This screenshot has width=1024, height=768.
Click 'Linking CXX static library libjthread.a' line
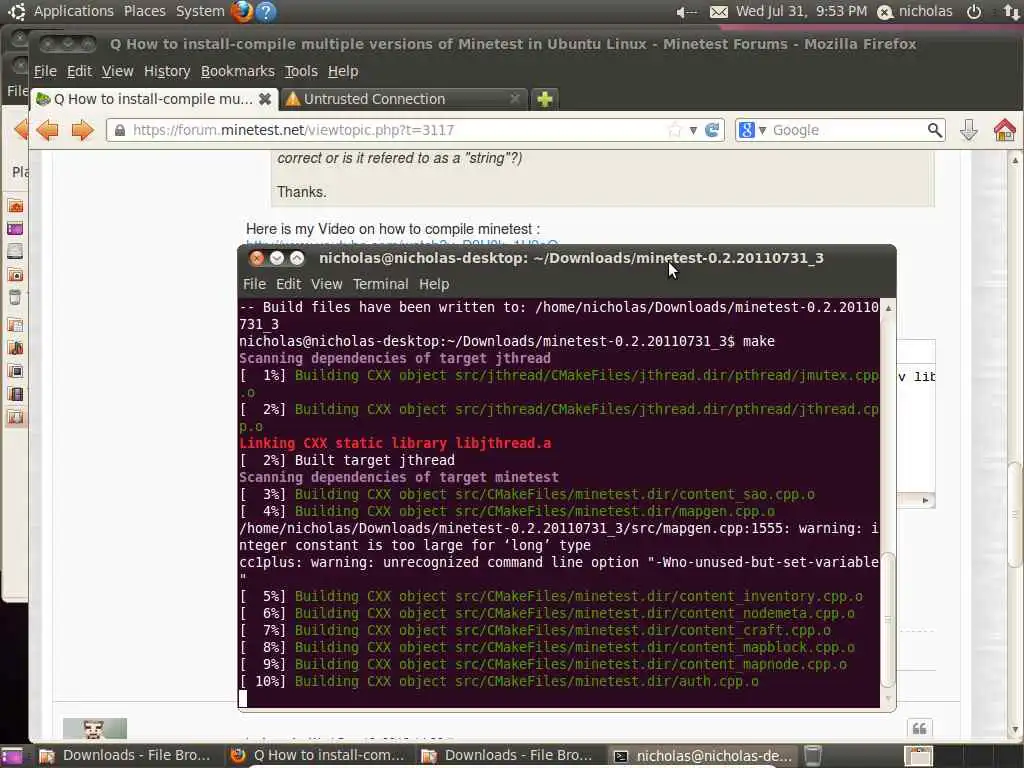point(395,443)
